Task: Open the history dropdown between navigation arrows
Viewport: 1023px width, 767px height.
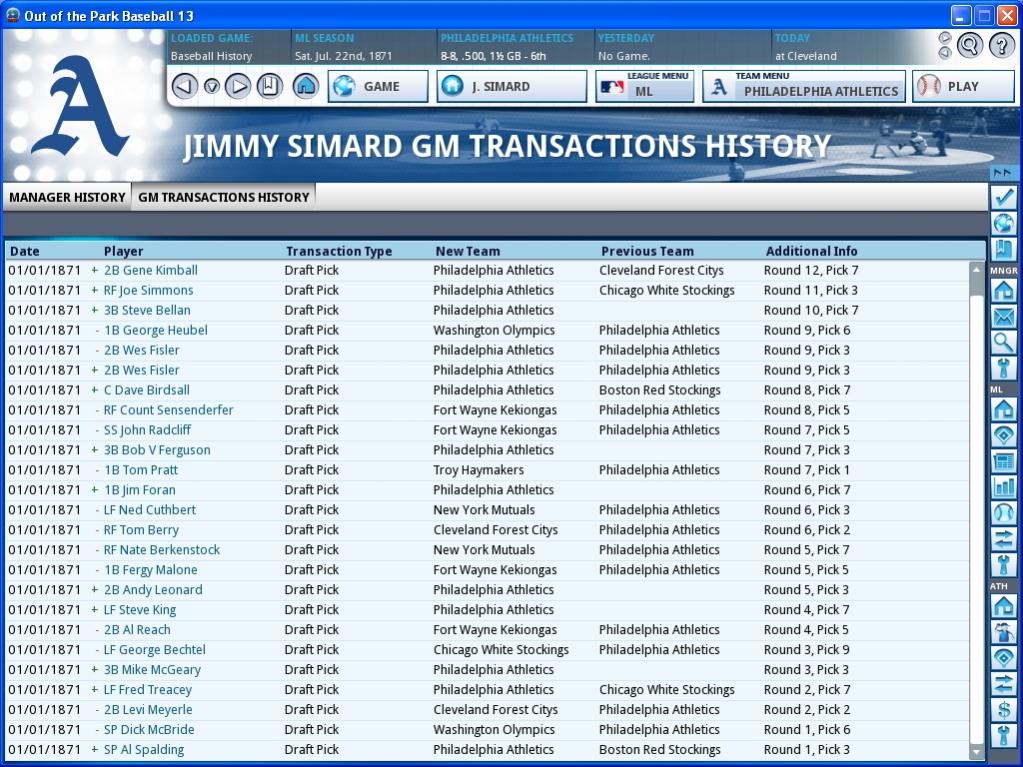Action: point(211,87)
